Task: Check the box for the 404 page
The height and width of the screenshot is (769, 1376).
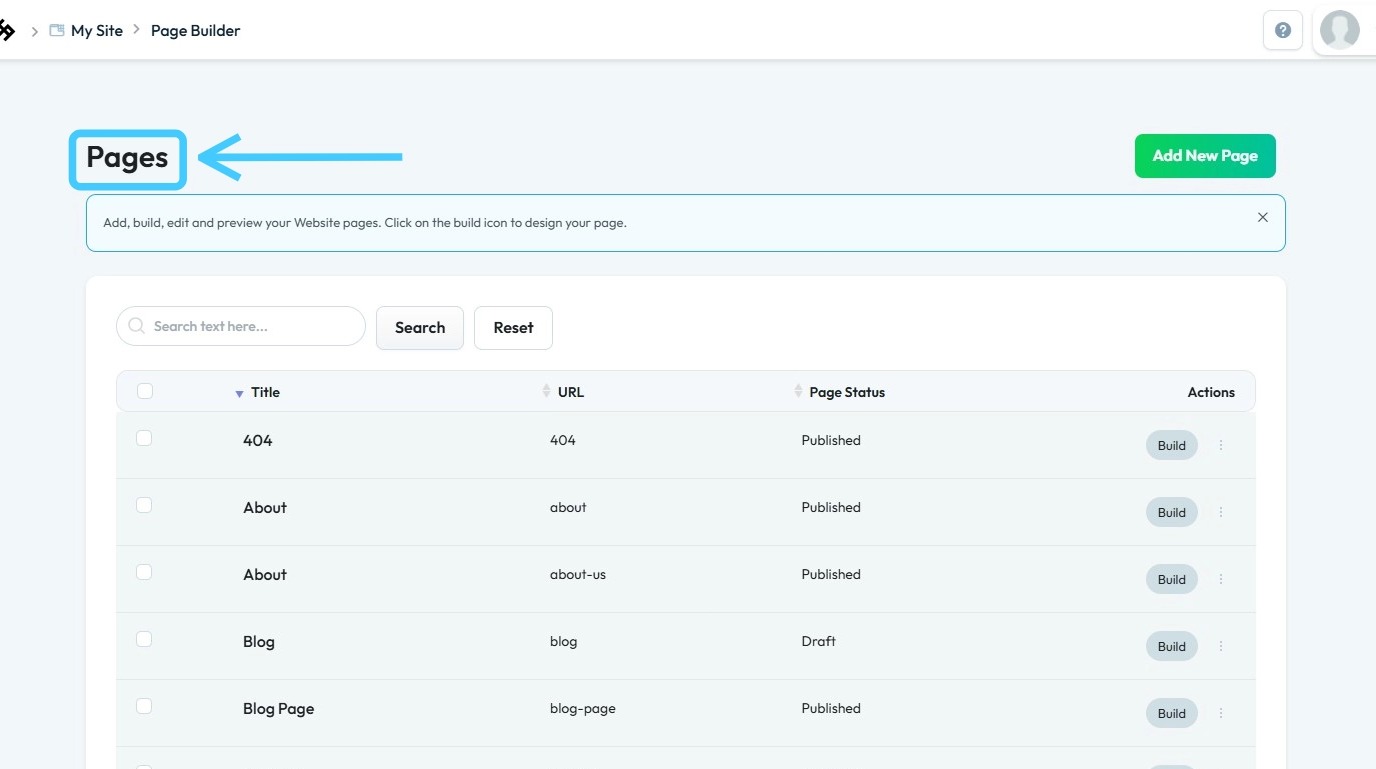Action: pos(144,438)
